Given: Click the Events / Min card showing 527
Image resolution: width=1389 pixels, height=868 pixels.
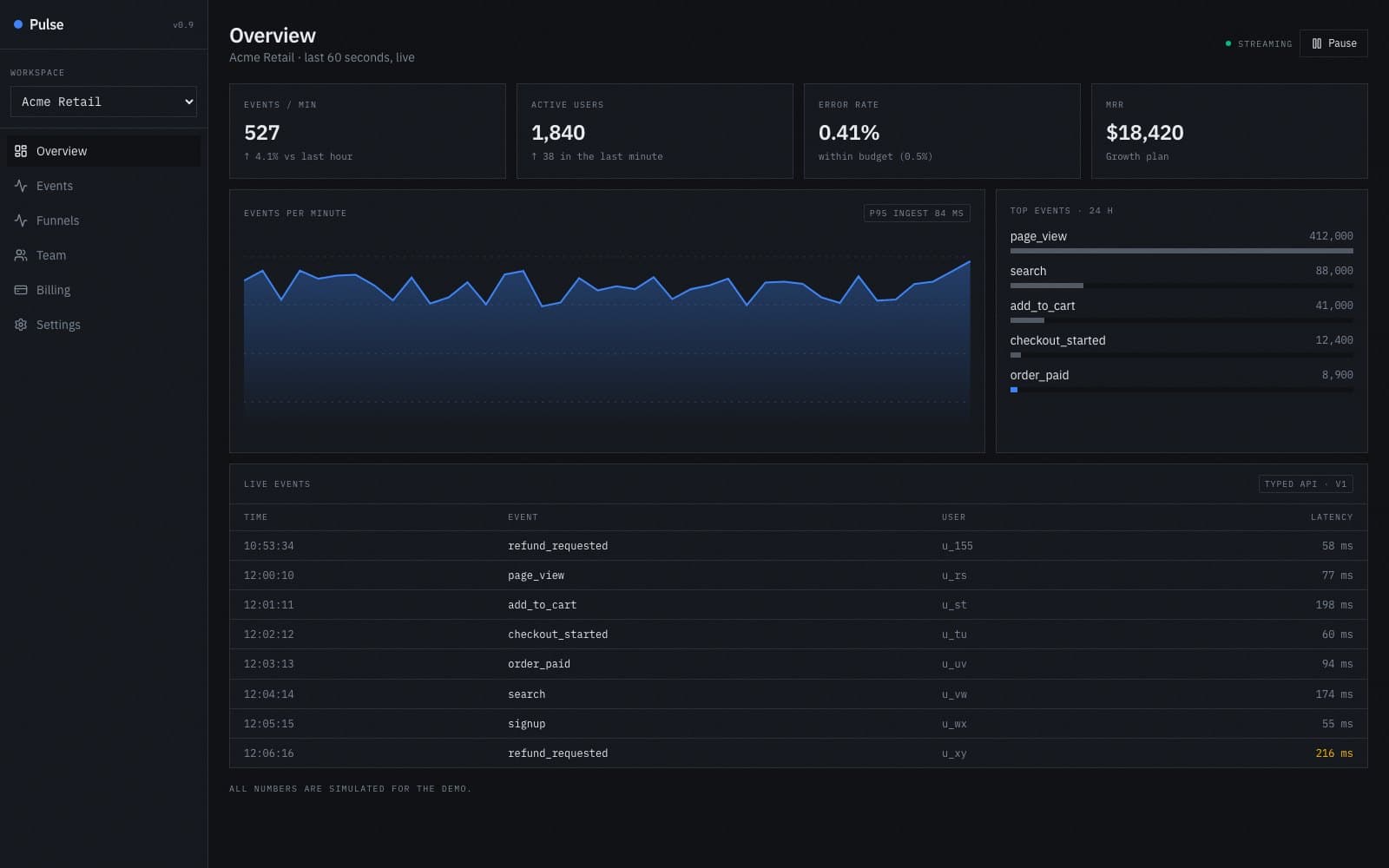Looking at the screenshot, I should click(x=367, y=131).
